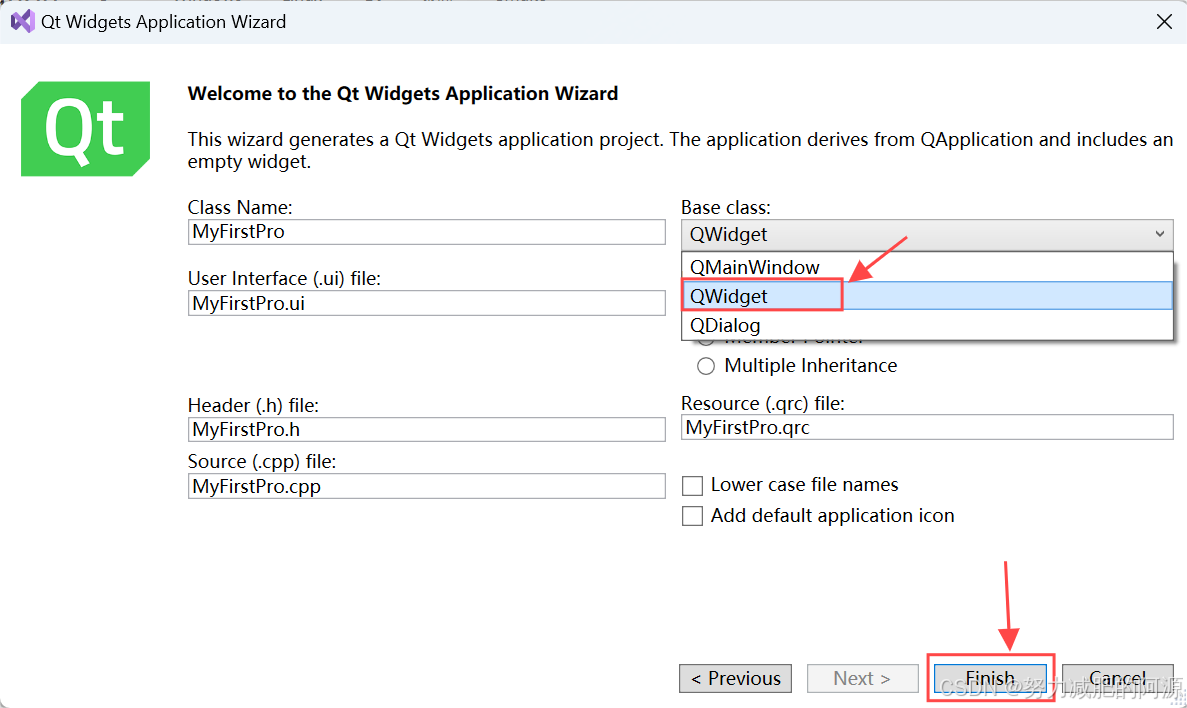
Task: Open the Base class dropdown
Action: [x=927, y=235]
